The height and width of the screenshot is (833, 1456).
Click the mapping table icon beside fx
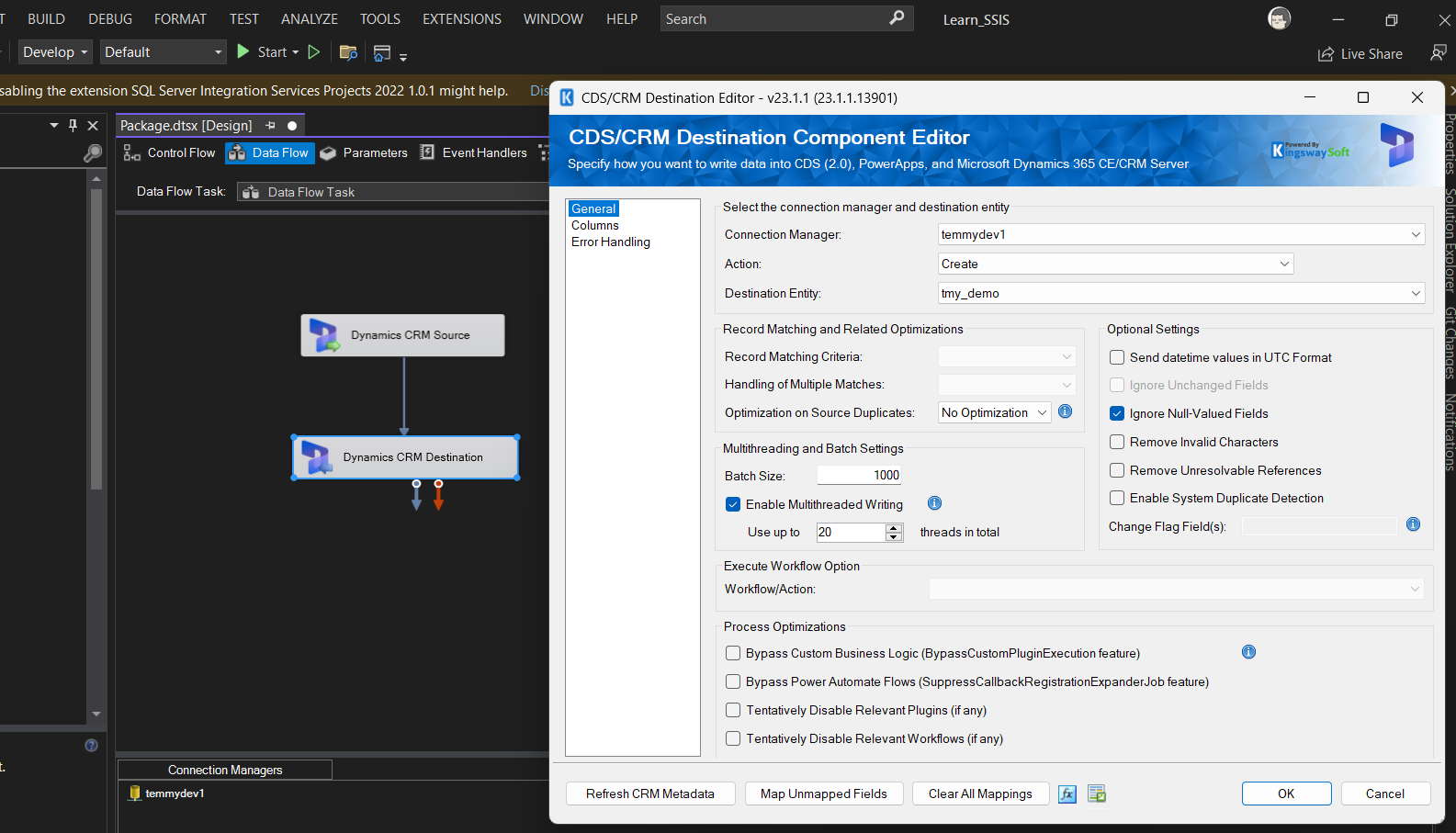[1097, 794]
